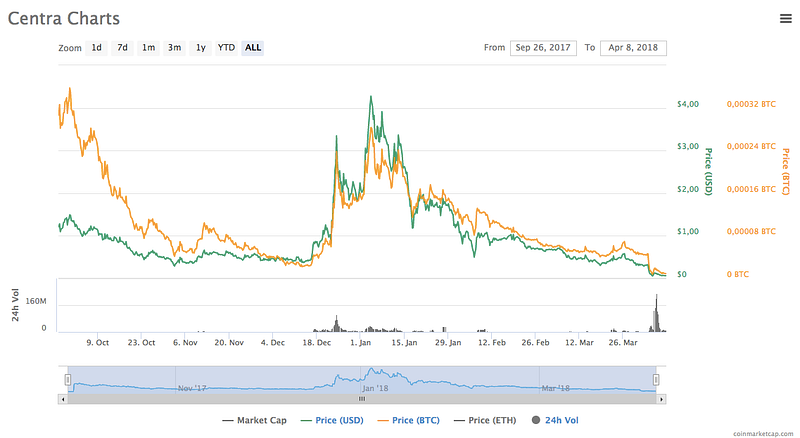Click the 0,00032 BTC axis label

tap(751, 104)
